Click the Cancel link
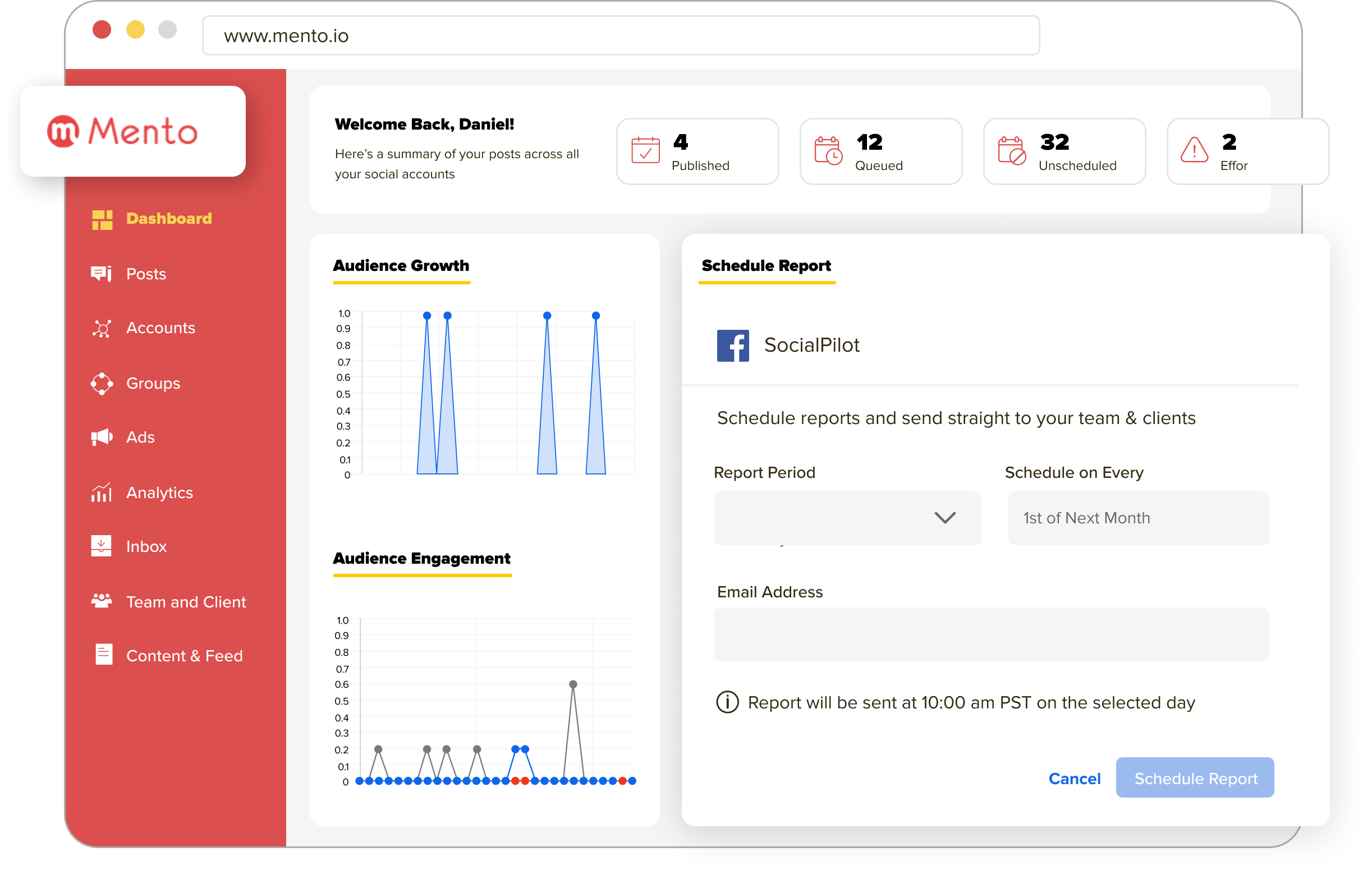 pos(1075,779)
